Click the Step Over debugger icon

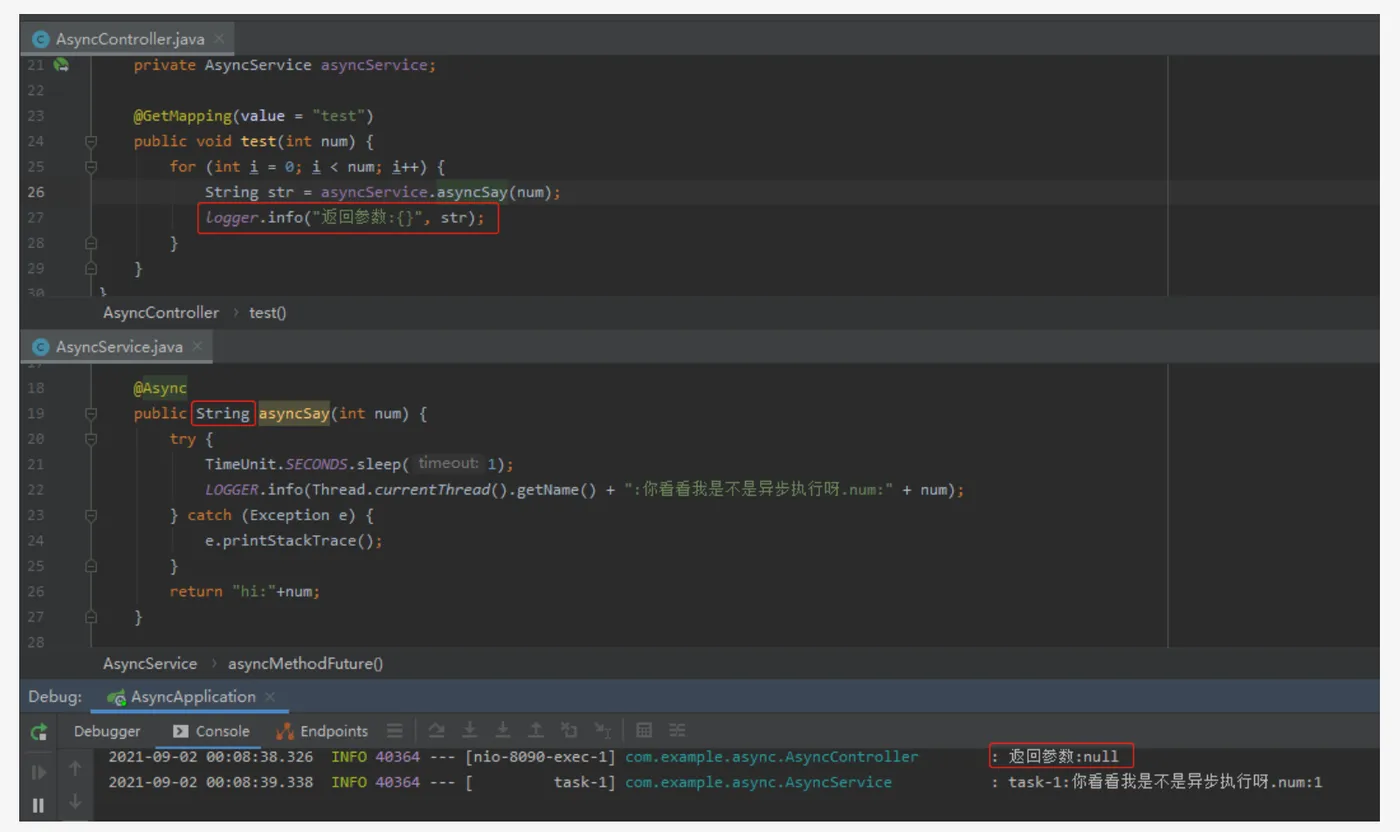pos(436,731)
